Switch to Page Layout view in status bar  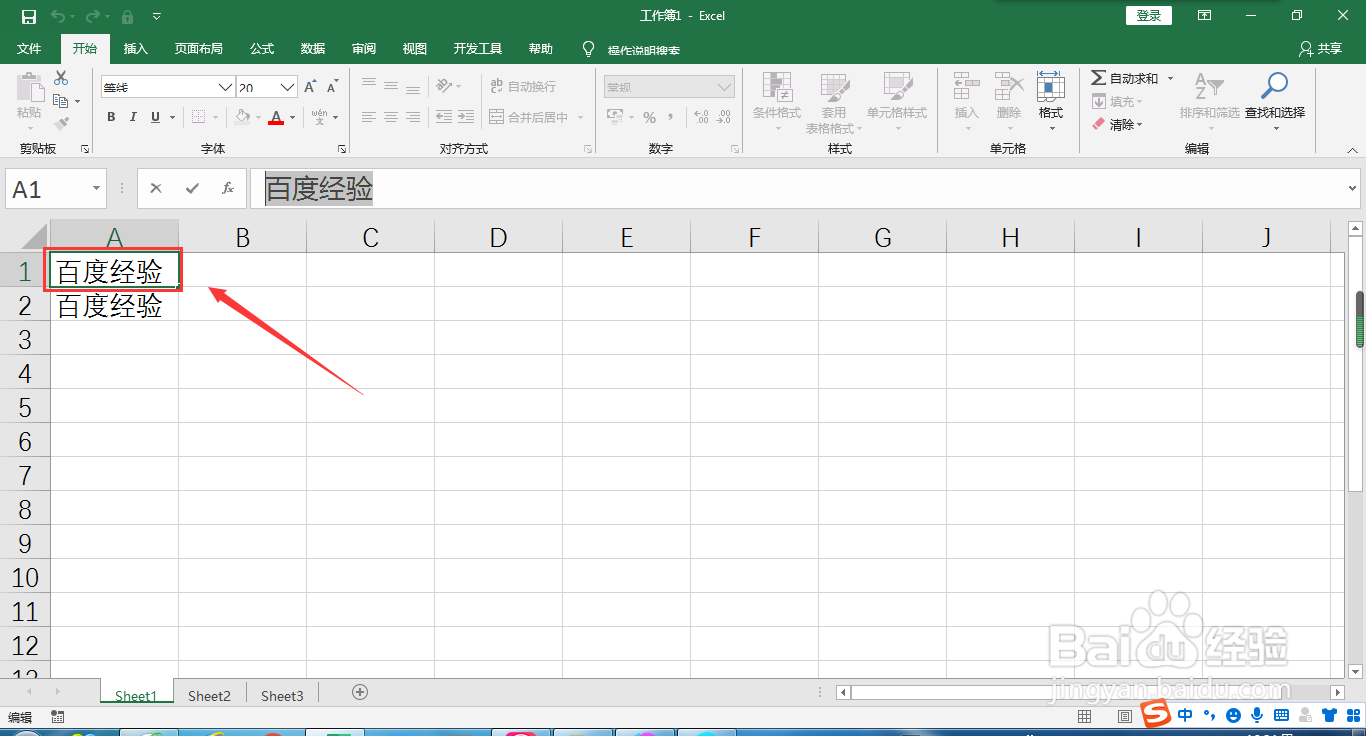1126,717
